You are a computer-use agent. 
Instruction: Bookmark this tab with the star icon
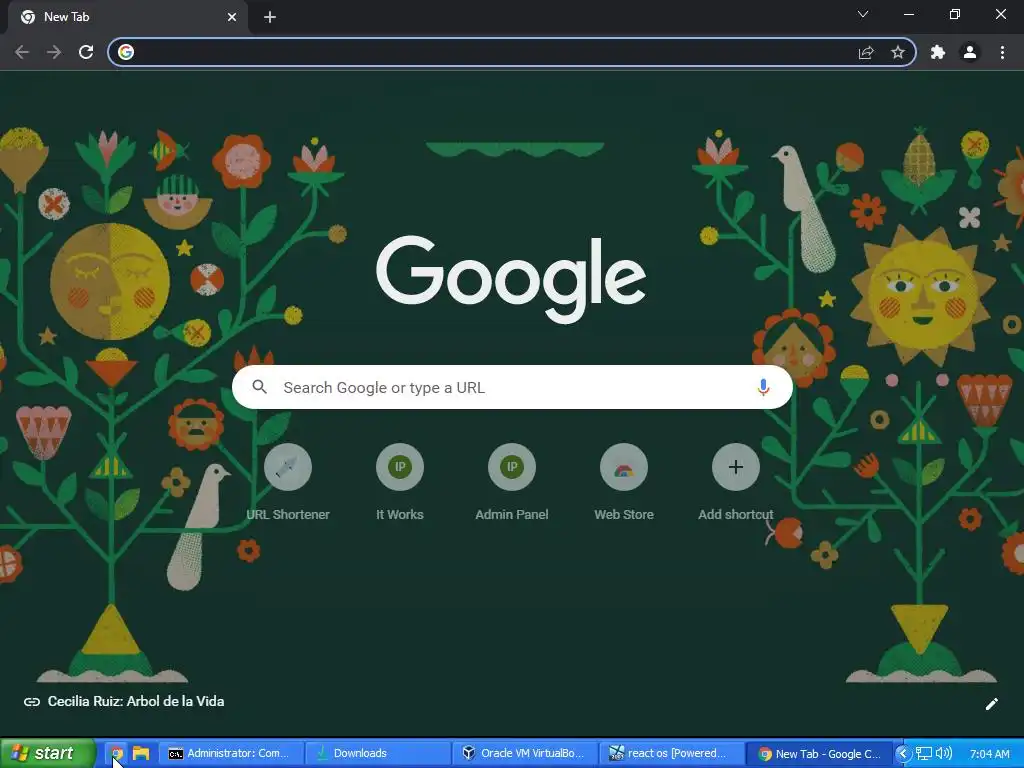(x=898, y=52)
